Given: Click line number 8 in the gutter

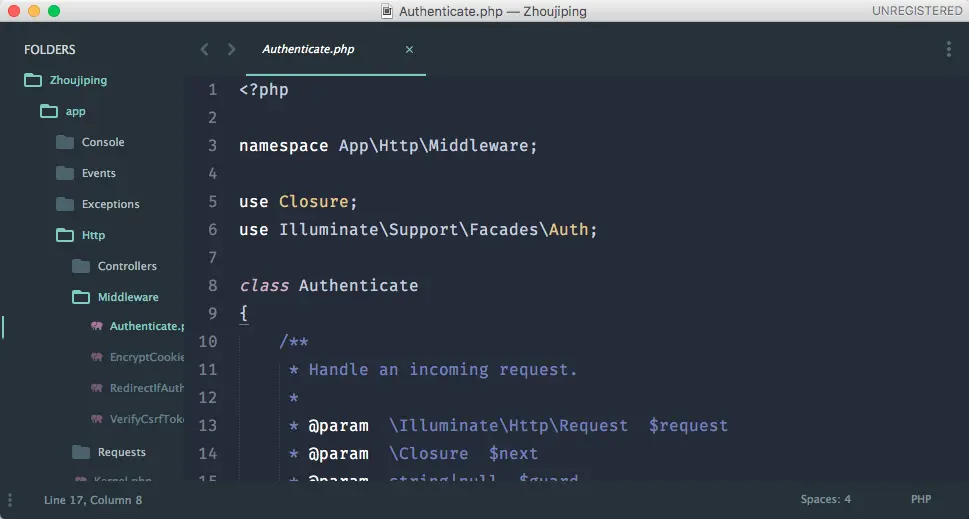Looking at the screenshot, I should (213, 285).
